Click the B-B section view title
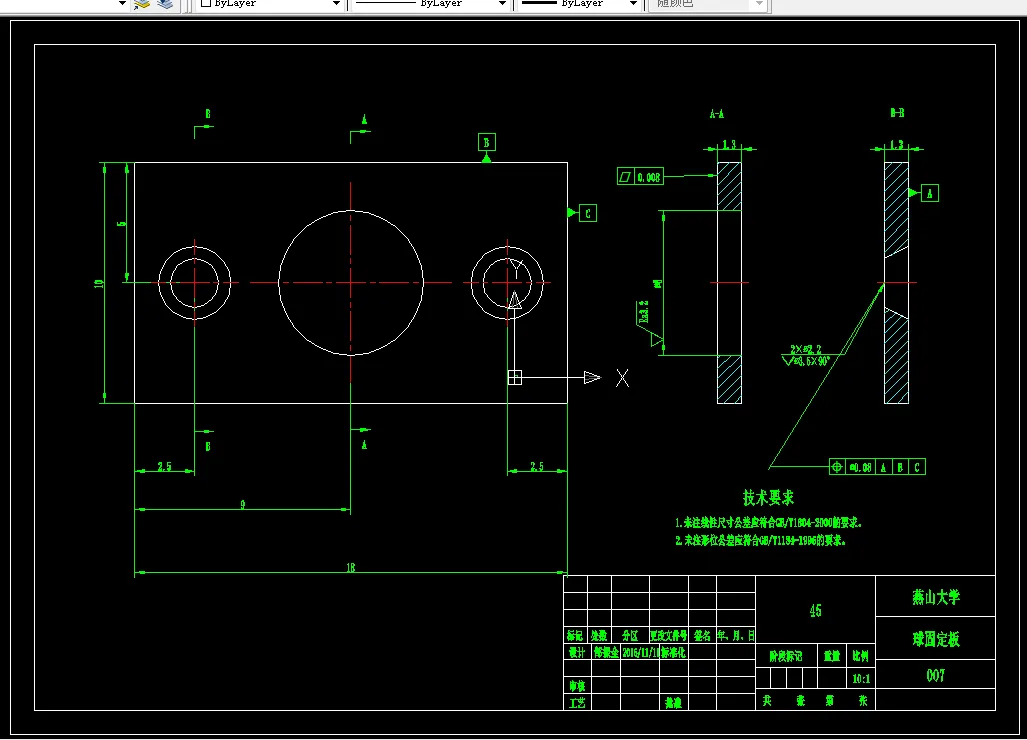 (897, 113)
